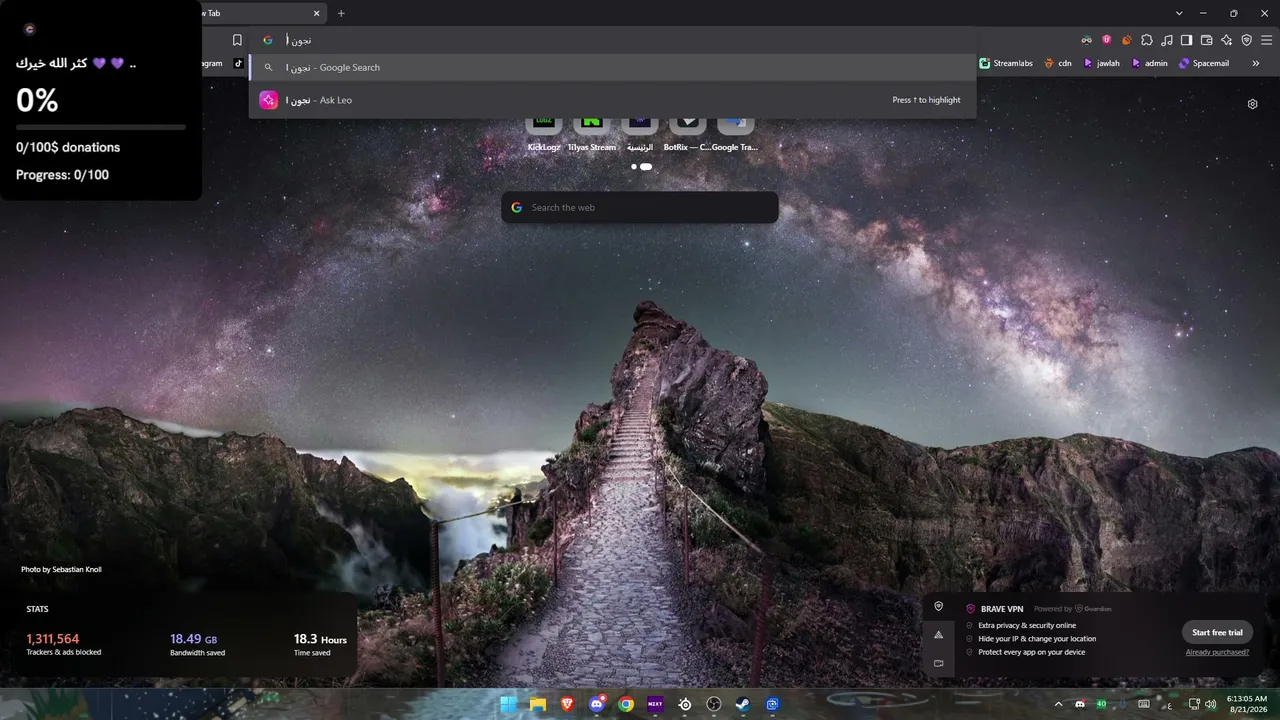Image resolution: width=1280 pixels, height=720 pixels.
Task: Click Photo by Sebastian Knoll credit
Action: pyautogui.click(x=61, y=570)
